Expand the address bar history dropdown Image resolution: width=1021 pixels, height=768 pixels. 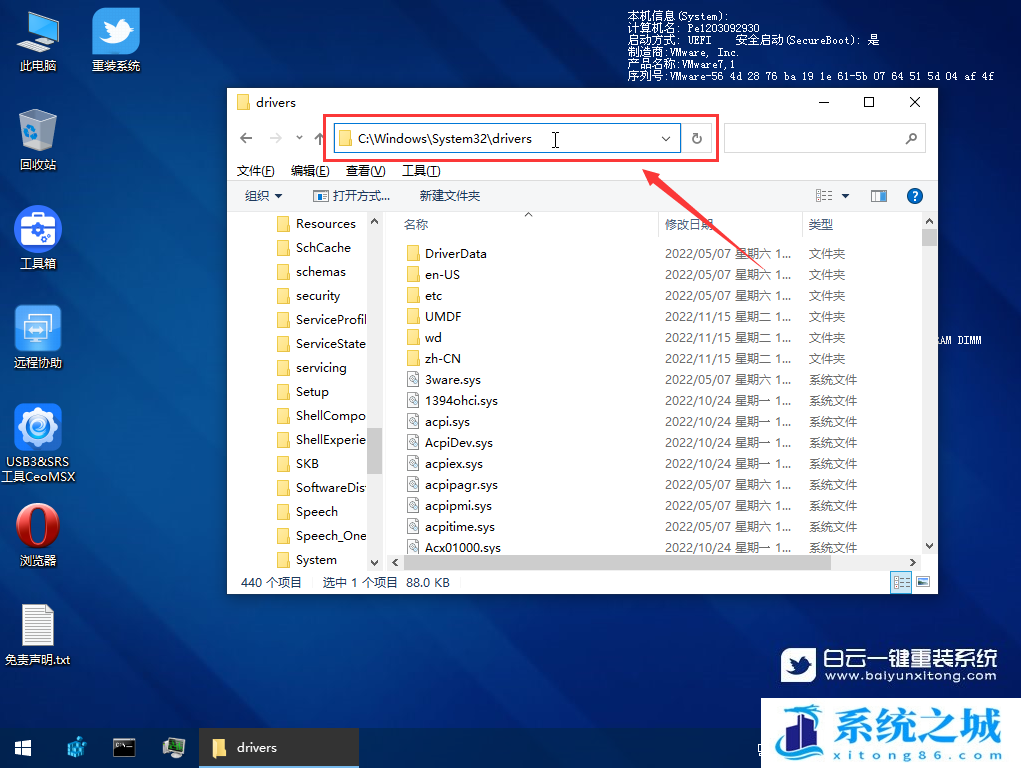665,138
